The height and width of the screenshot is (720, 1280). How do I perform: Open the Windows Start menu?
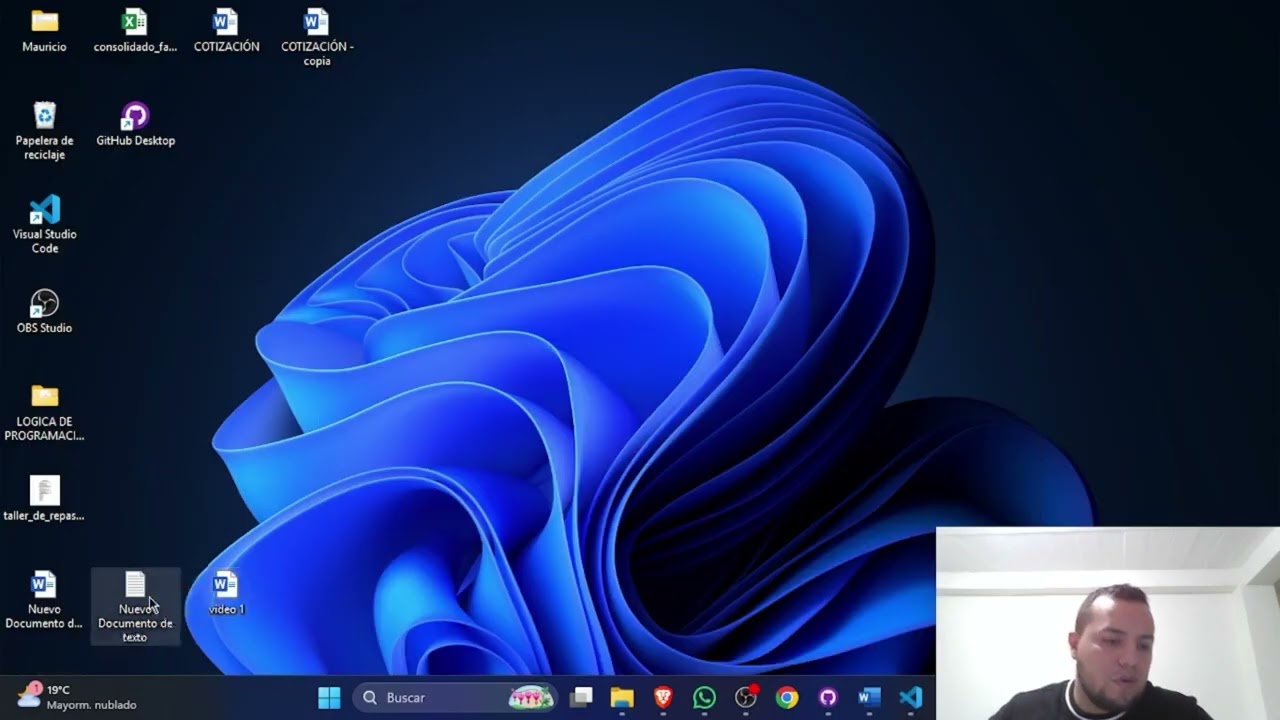[329, 697]
